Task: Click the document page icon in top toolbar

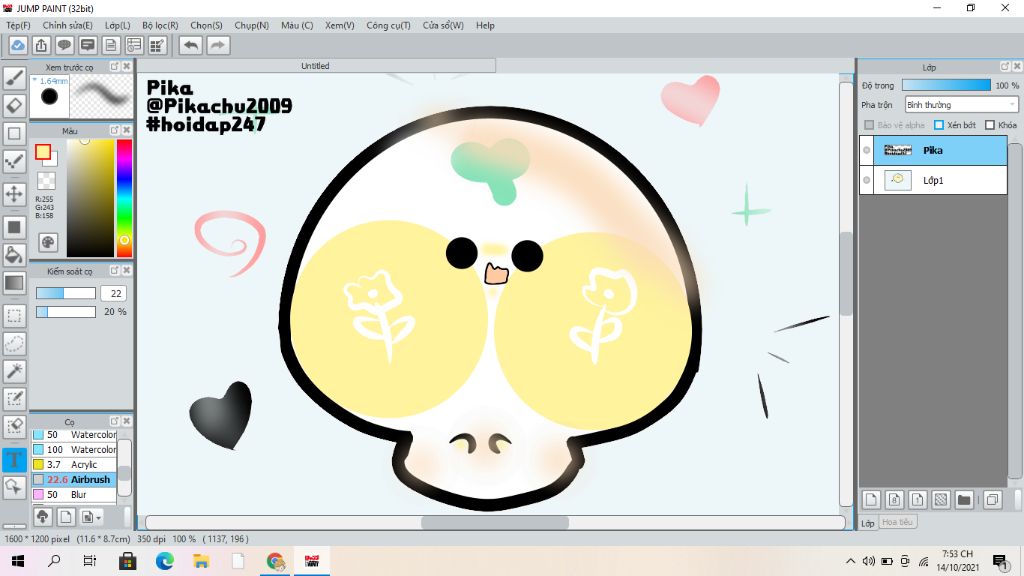Action: tap(111, 45)
